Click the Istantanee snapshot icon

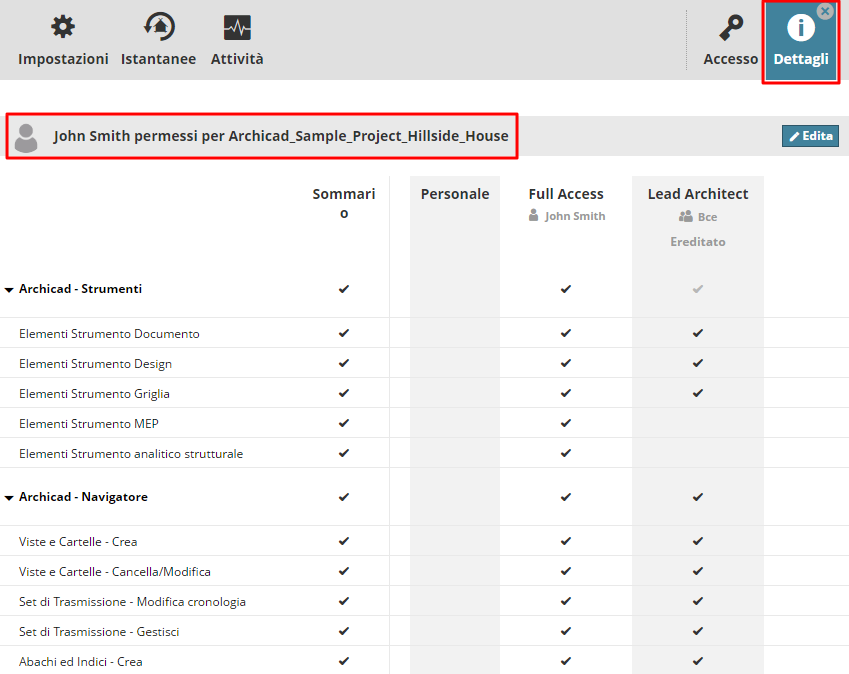158,27
